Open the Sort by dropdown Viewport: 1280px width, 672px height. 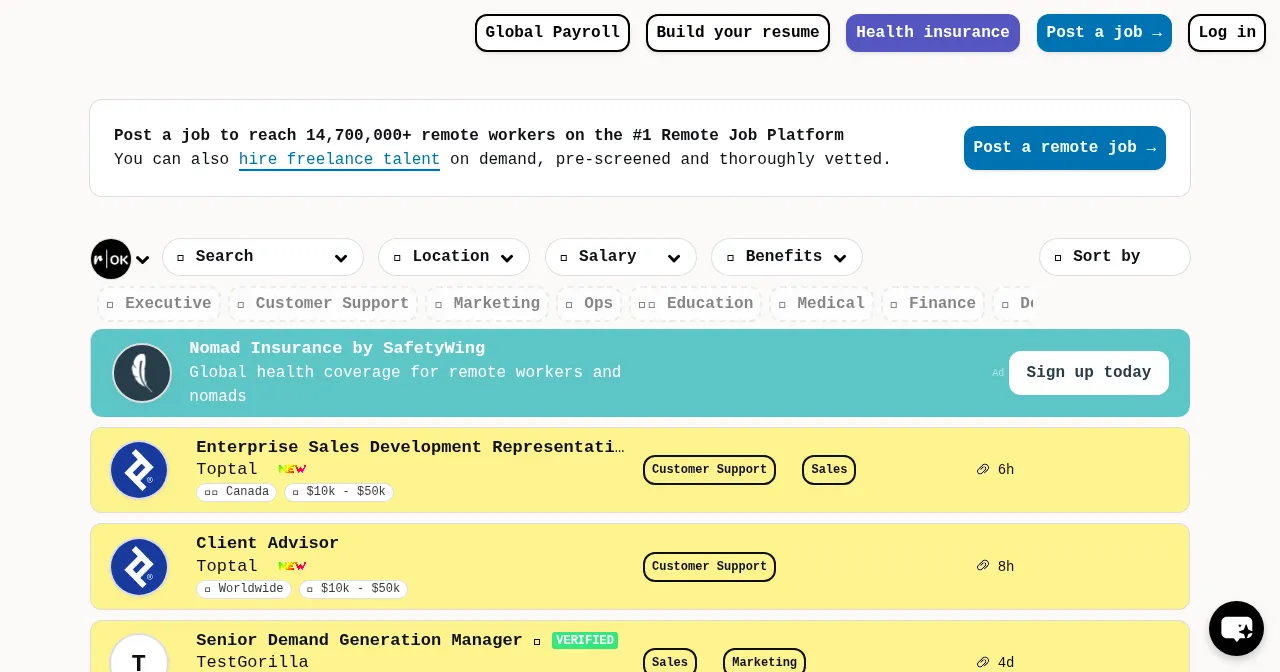(1115, 257)
